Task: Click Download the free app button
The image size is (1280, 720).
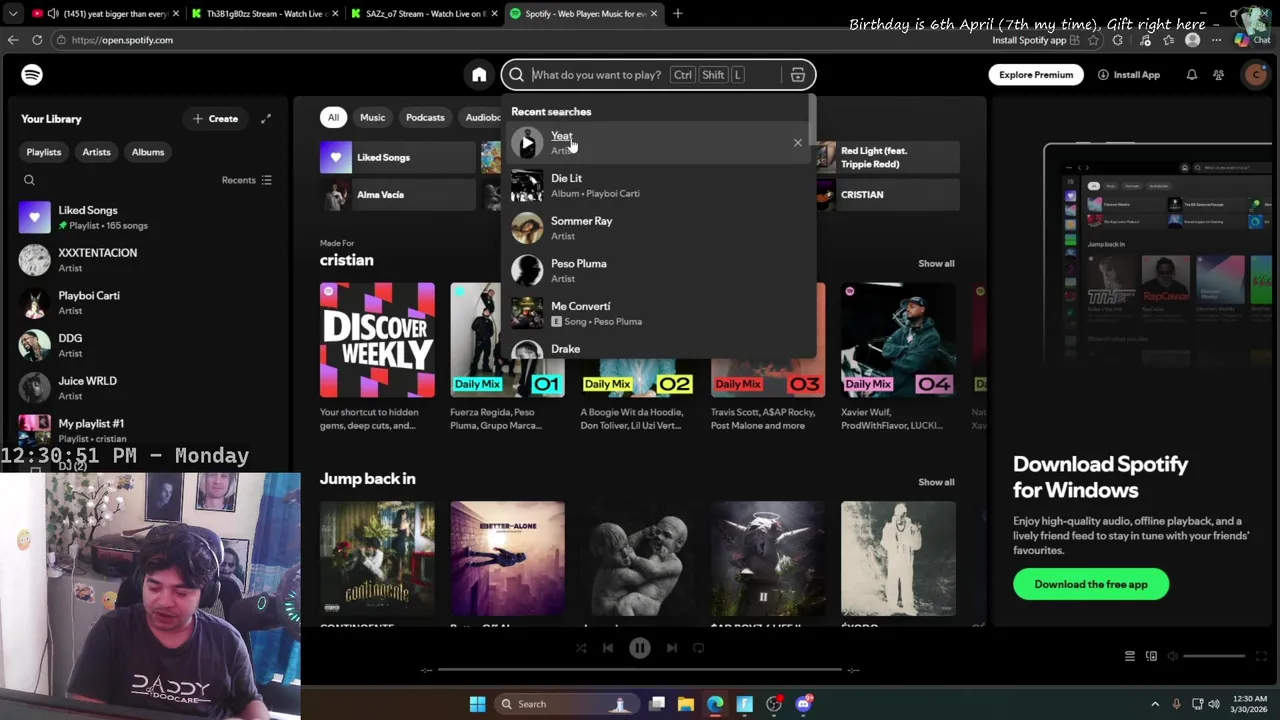Action: (x=1091, y=584)
